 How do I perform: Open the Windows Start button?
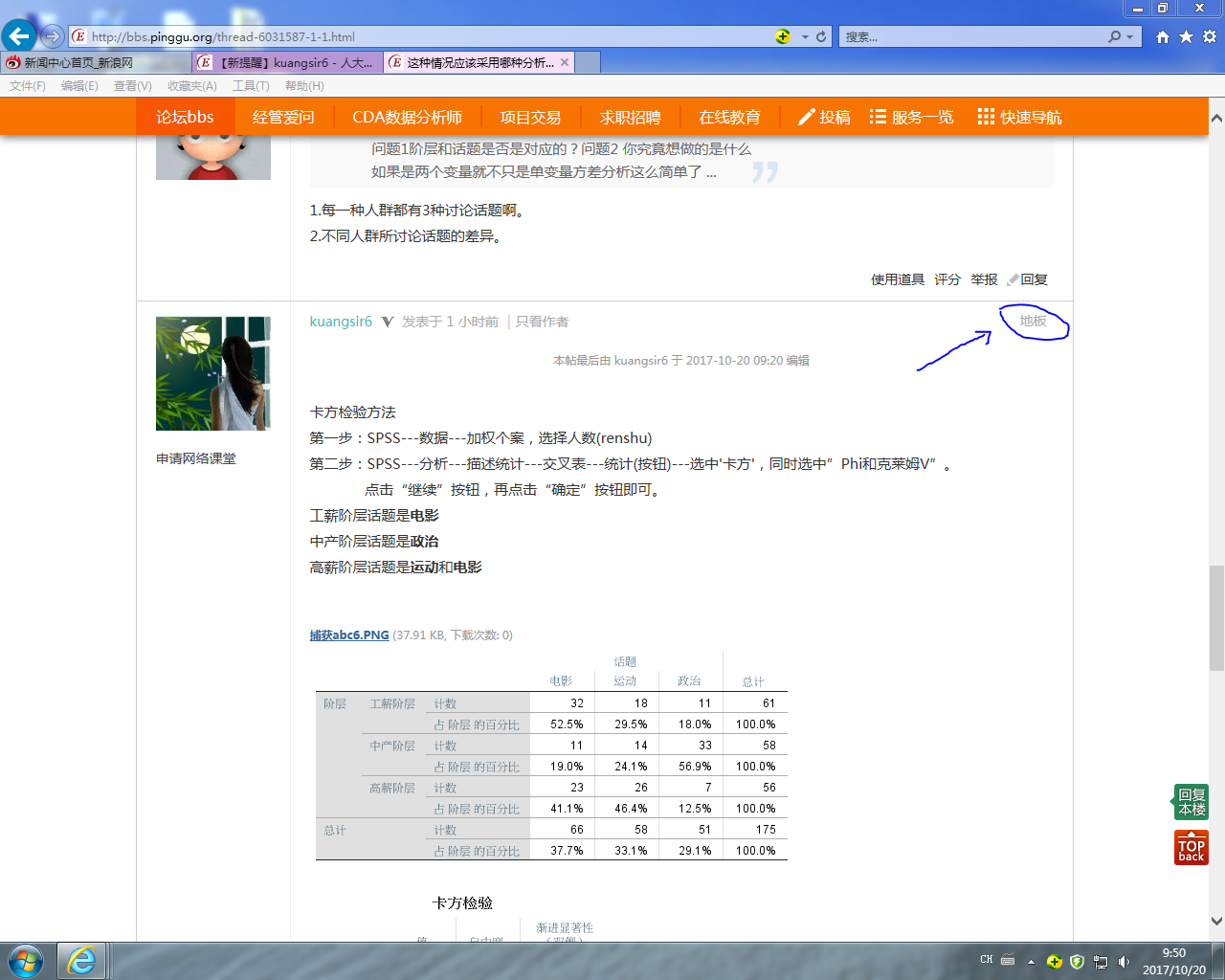pos(25,961)
